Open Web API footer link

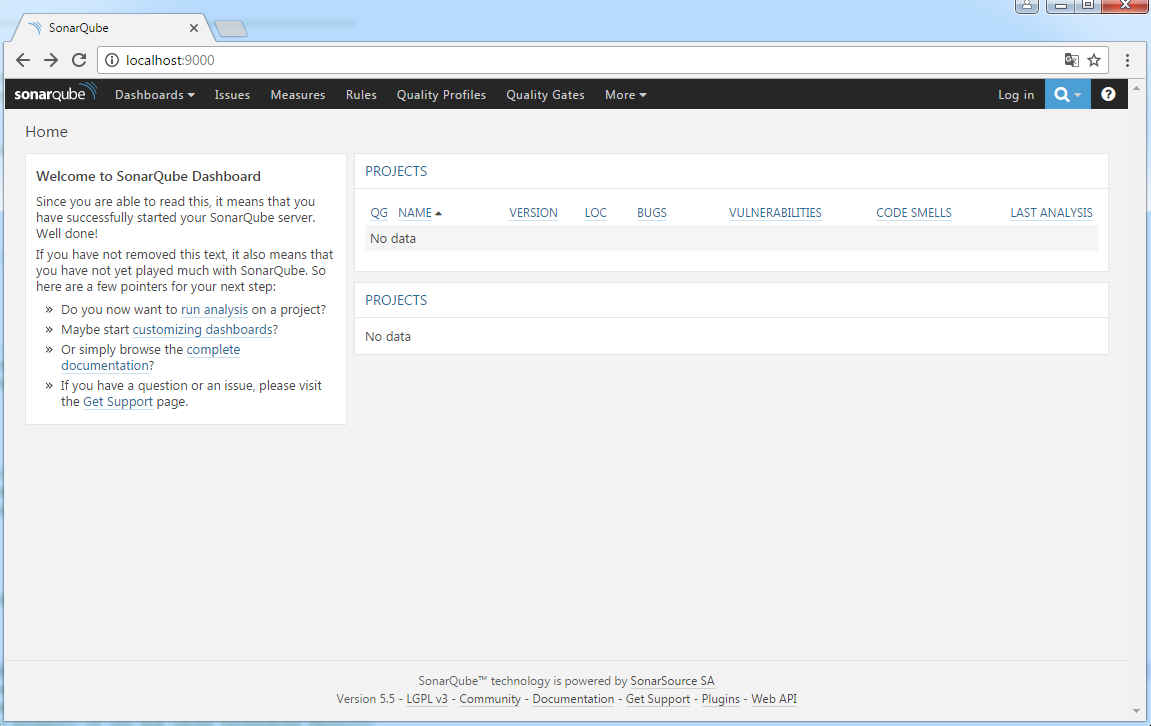tap(774, 699)
